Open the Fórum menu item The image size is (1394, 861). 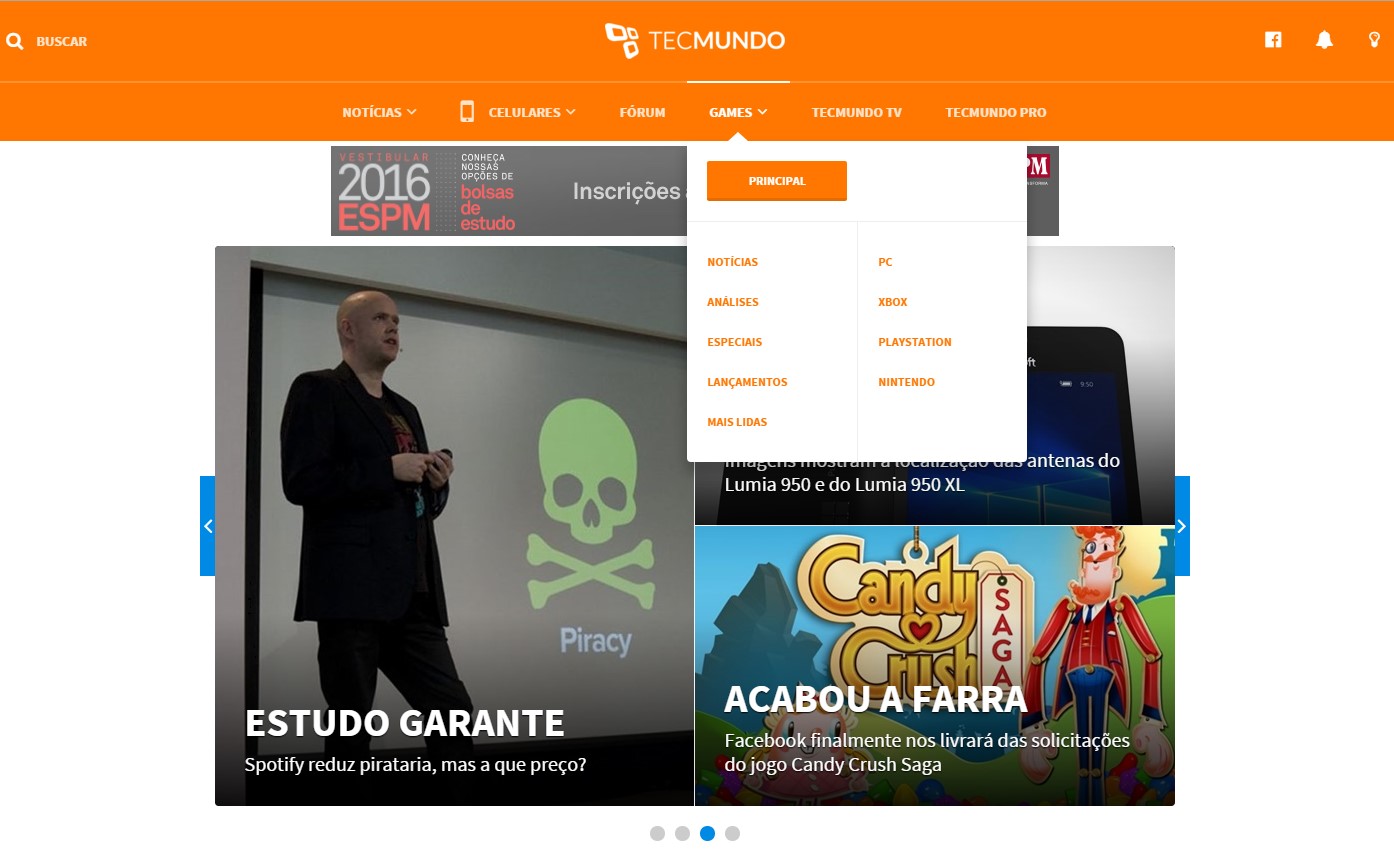click(642, 112)
